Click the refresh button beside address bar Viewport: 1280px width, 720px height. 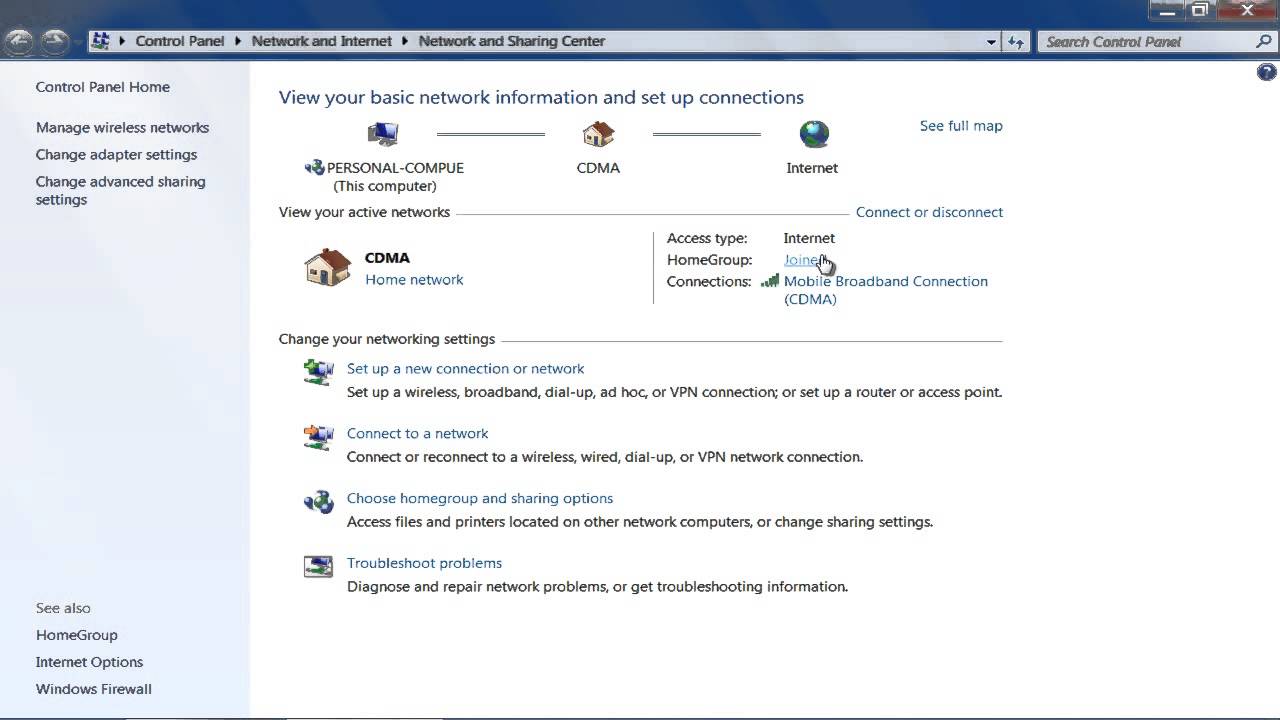1016,41
